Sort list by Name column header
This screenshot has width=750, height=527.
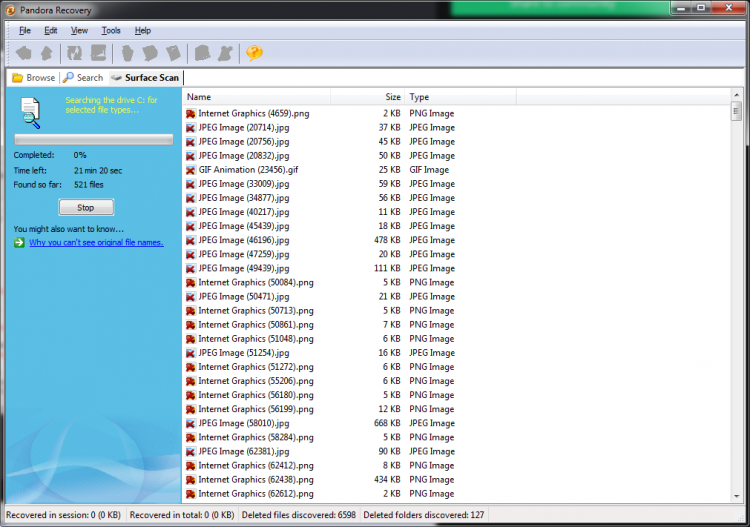[256, 97]
